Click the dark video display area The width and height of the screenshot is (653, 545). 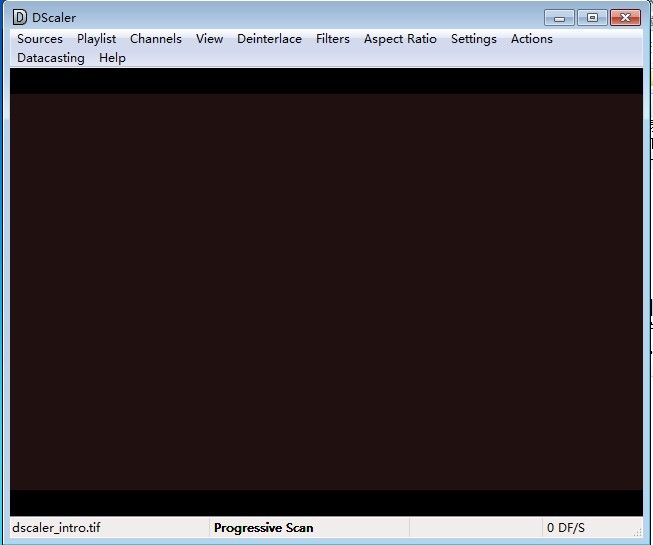326,290
